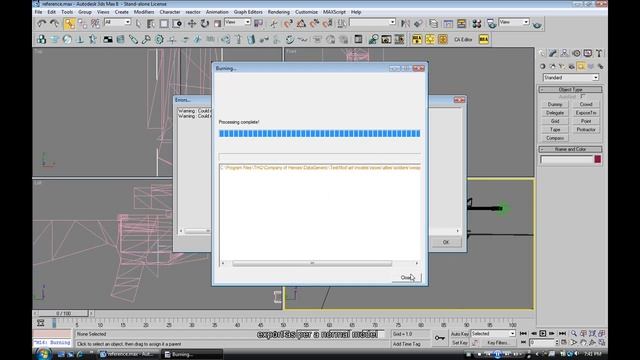Collapse the Object Type rollout

(570, 89)
